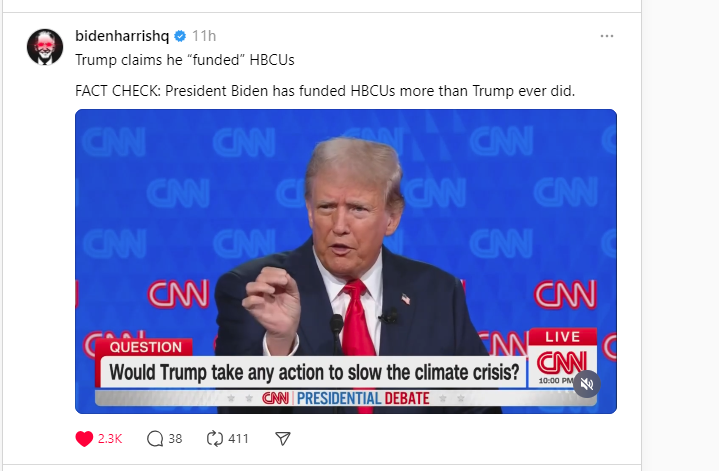Share post with paper plane icon

283,438
